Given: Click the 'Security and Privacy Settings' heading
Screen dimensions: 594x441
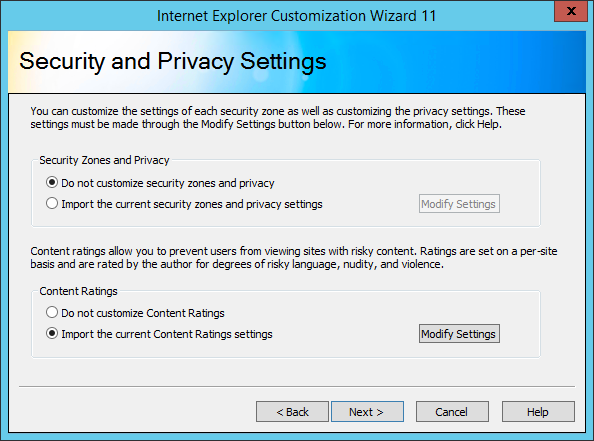Looking at the screenshot, I should coord(173,61).
